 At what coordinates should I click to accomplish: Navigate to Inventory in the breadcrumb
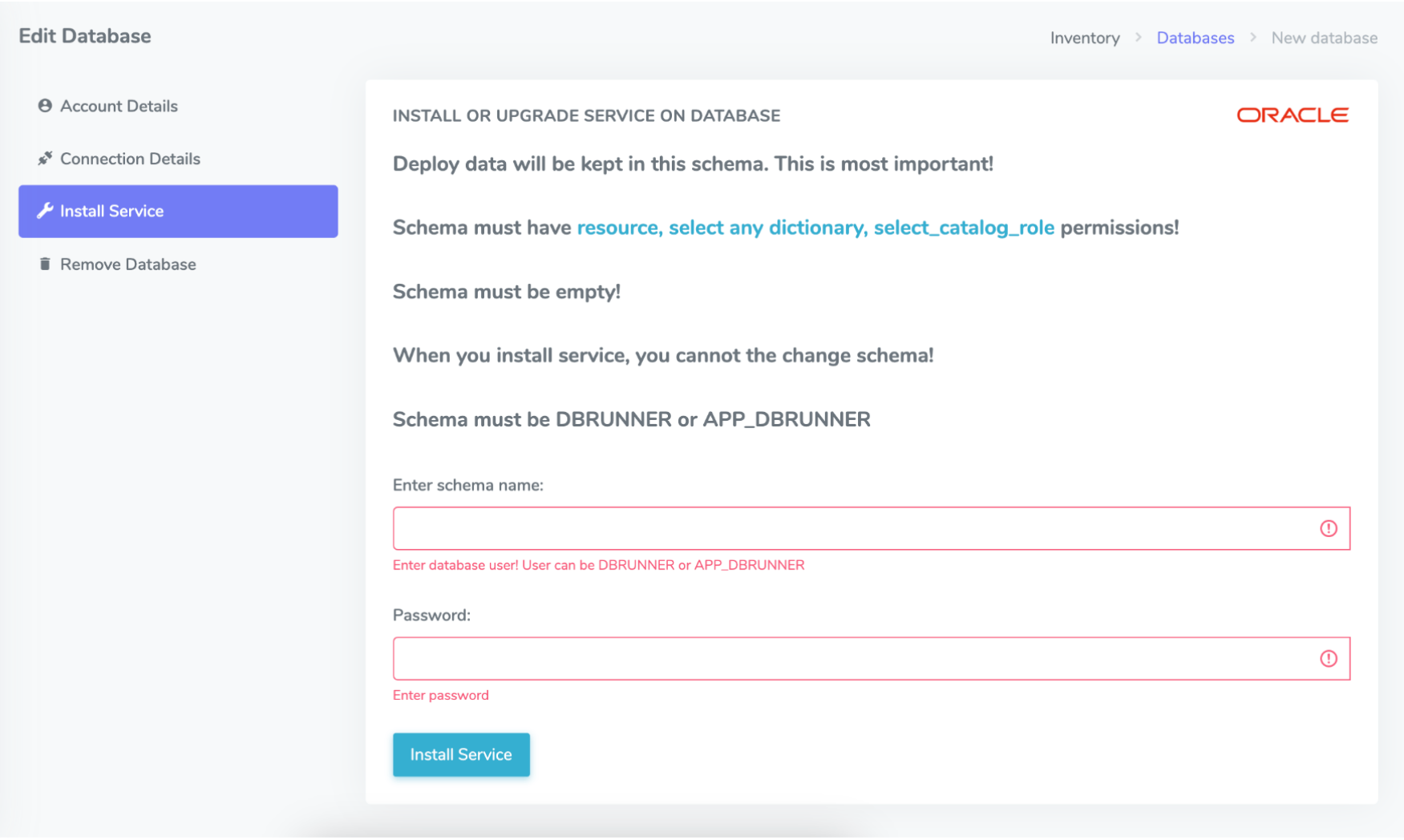pos(1084,38)
